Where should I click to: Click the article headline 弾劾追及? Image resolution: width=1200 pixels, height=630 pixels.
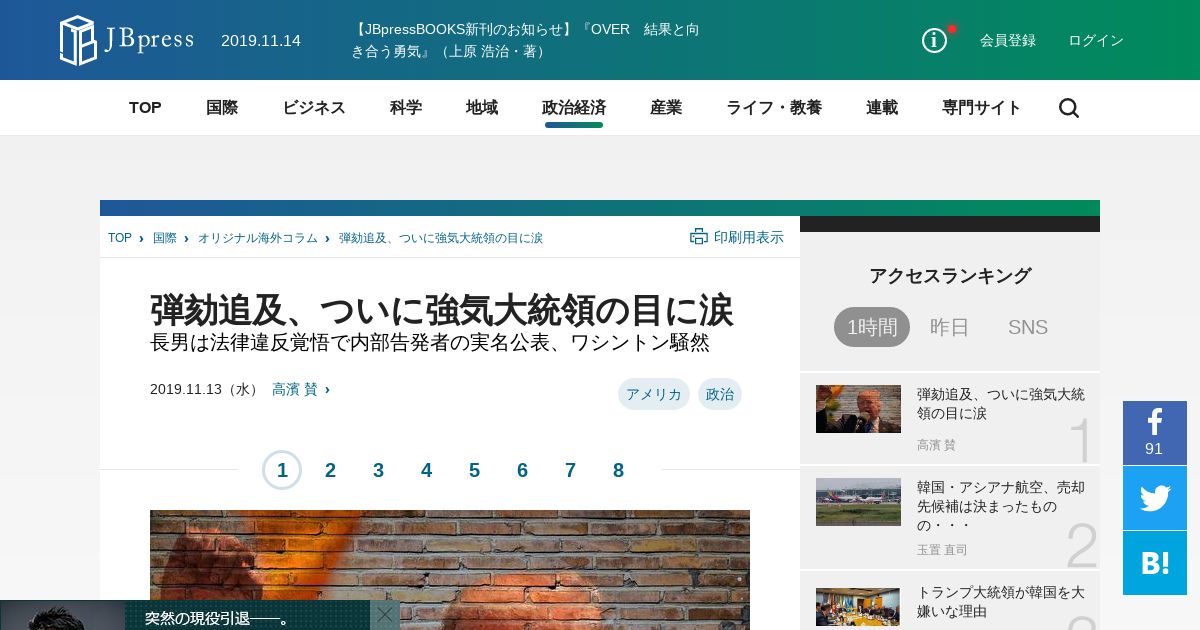point(441,310)
